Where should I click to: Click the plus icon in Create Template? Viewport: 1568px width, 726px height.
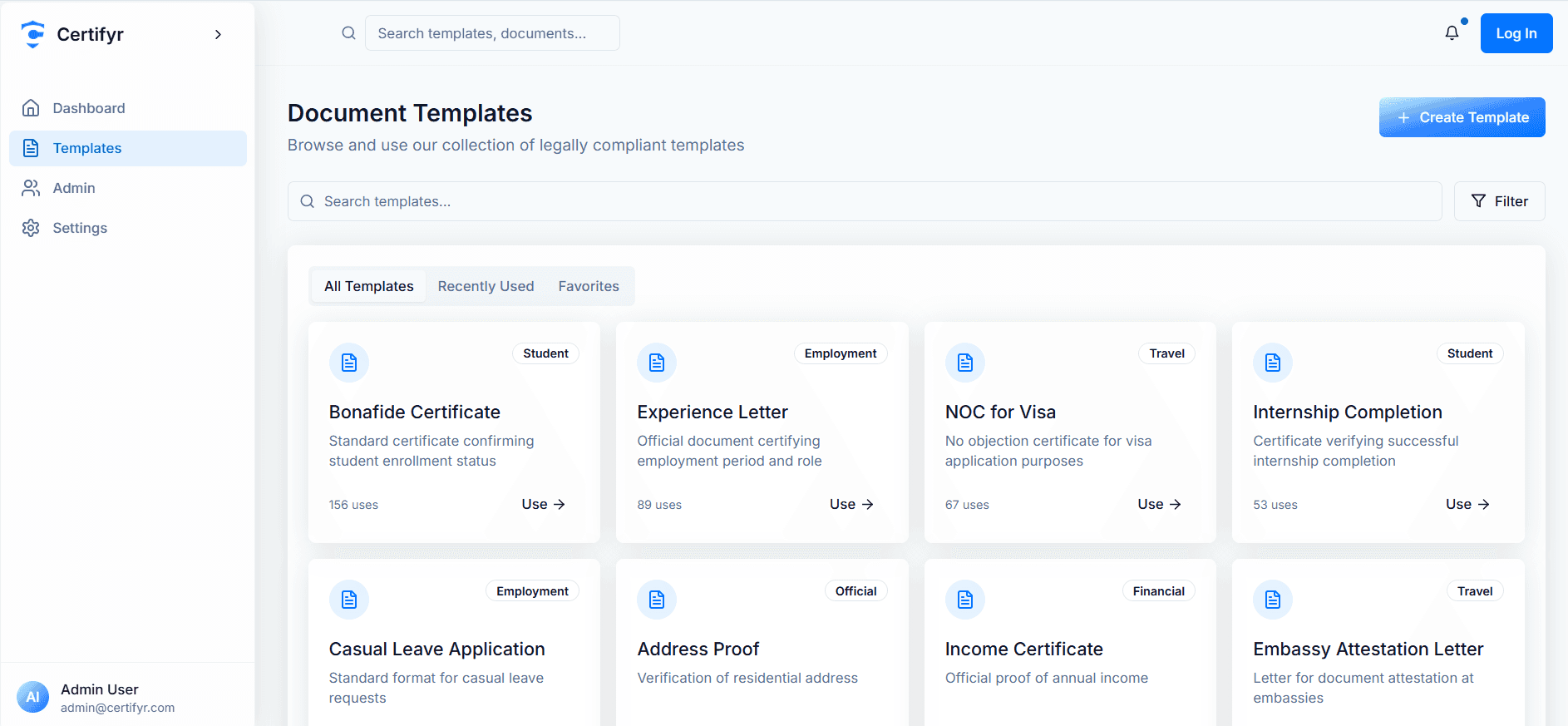pos(1403,118)
